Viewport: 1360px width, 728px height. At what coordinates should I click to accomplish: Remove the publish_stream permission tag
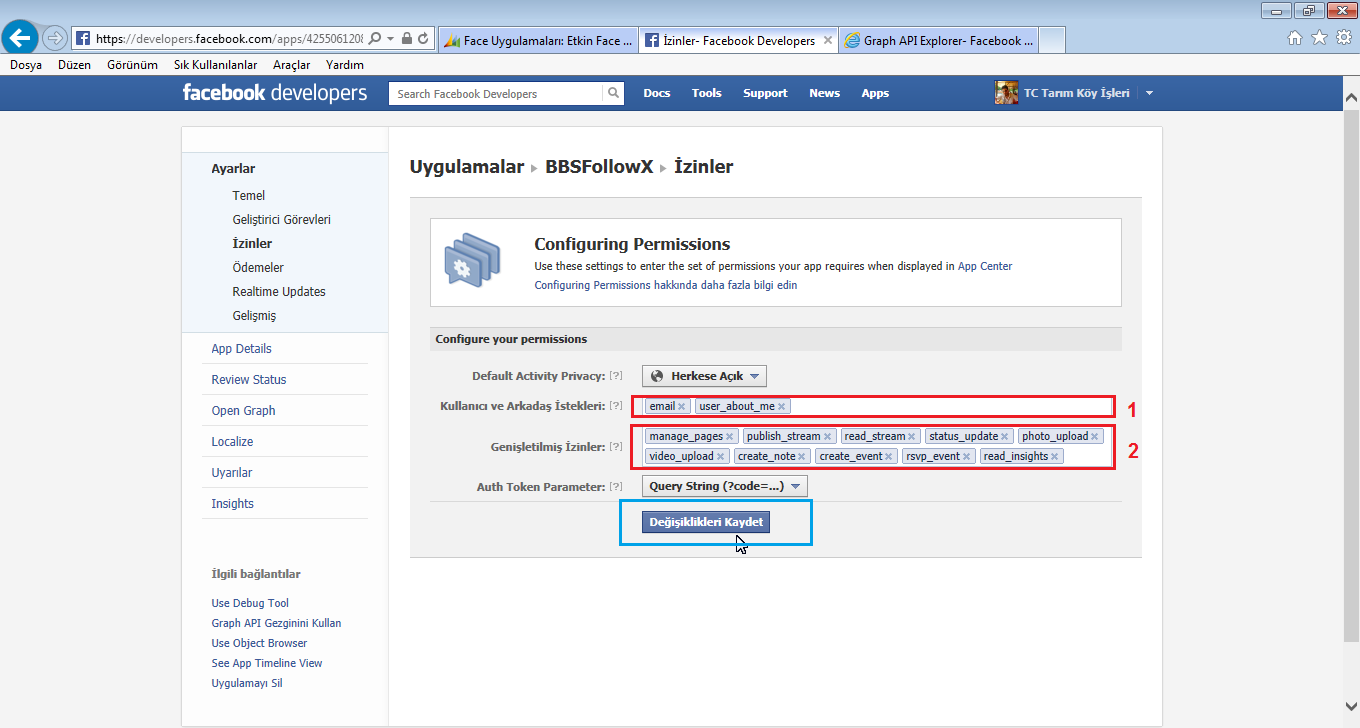(827, 436)
